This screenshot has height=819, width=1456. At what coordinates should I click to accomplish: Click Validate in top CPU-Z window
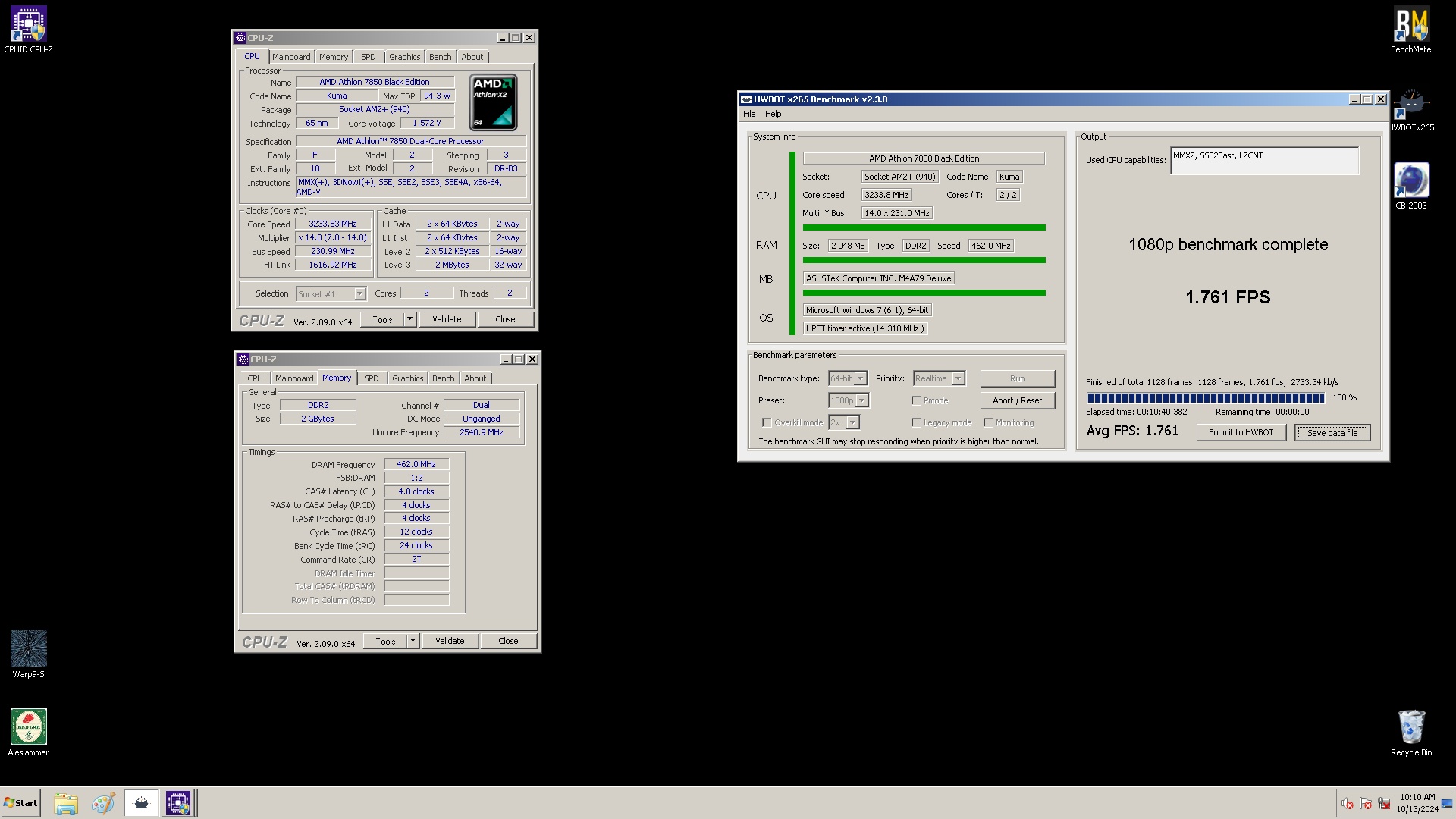(447, 320)
